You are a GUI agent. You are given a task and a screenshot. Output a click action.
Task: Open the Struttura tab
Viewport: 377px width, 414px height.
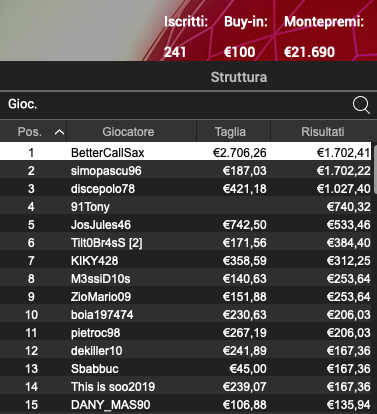pos(239,77)
